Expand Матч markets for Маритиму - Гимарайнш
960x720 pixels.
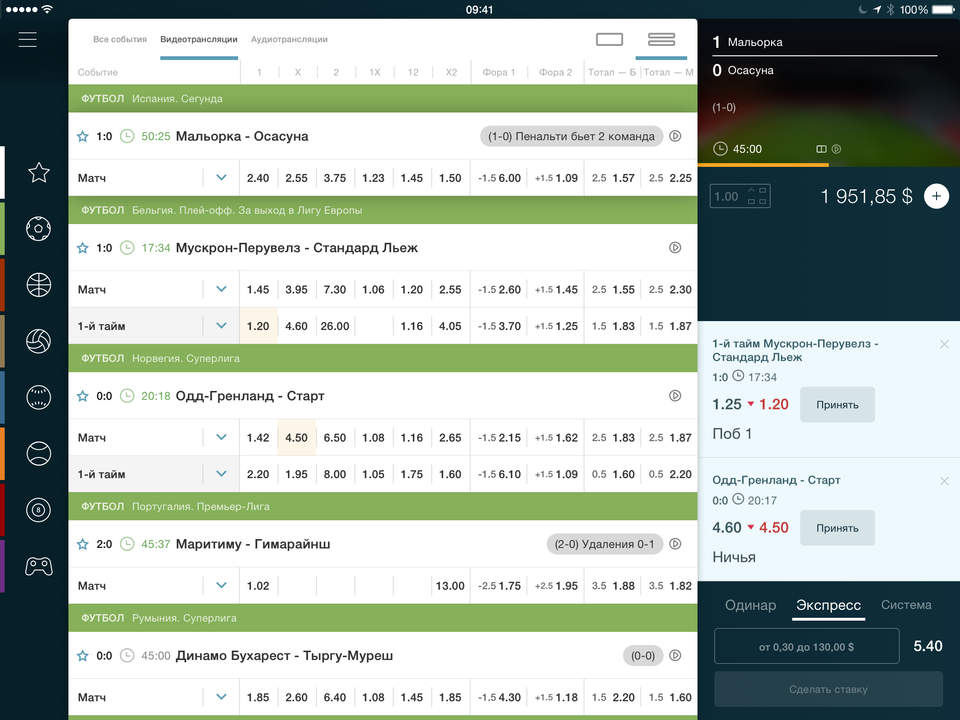coord(222,585)
